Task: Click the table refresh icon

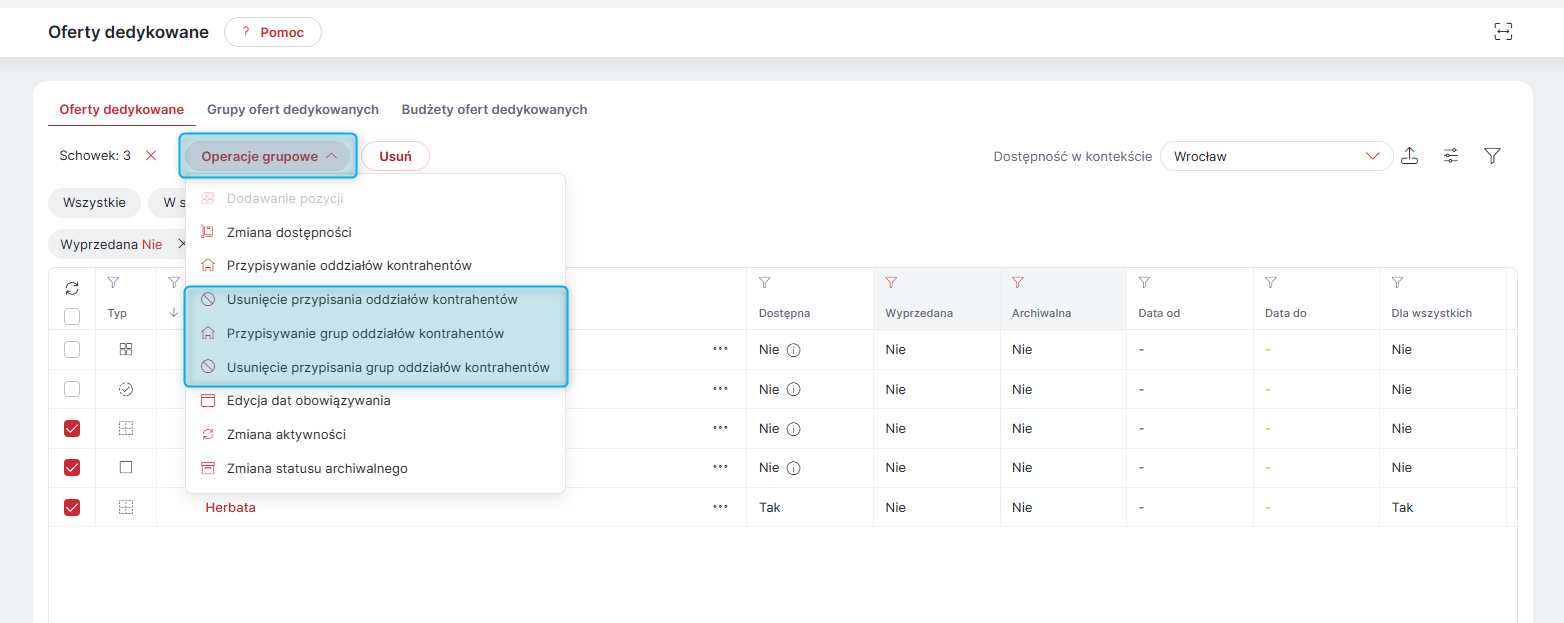Action: [x=72, y=288]
